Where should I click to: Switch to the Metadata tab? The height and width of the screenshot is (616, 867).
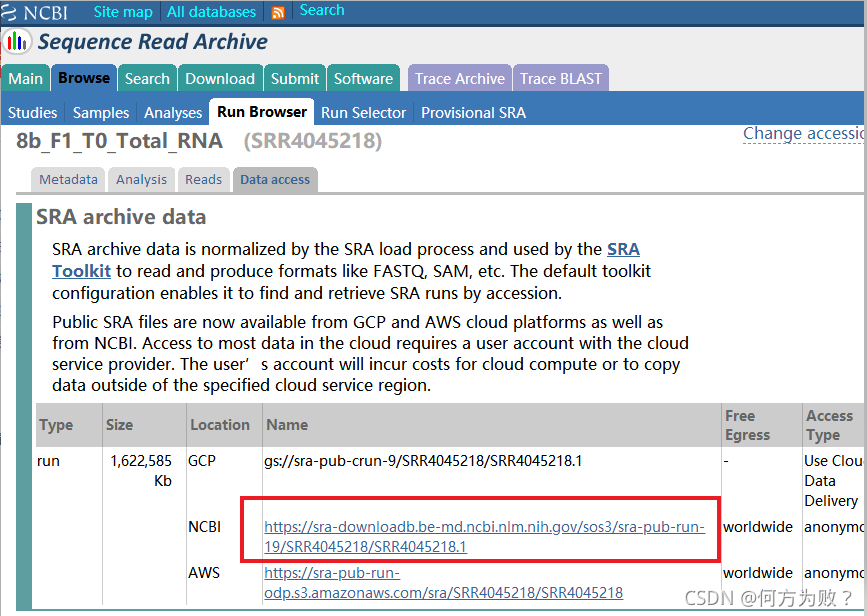click(68, 179)
